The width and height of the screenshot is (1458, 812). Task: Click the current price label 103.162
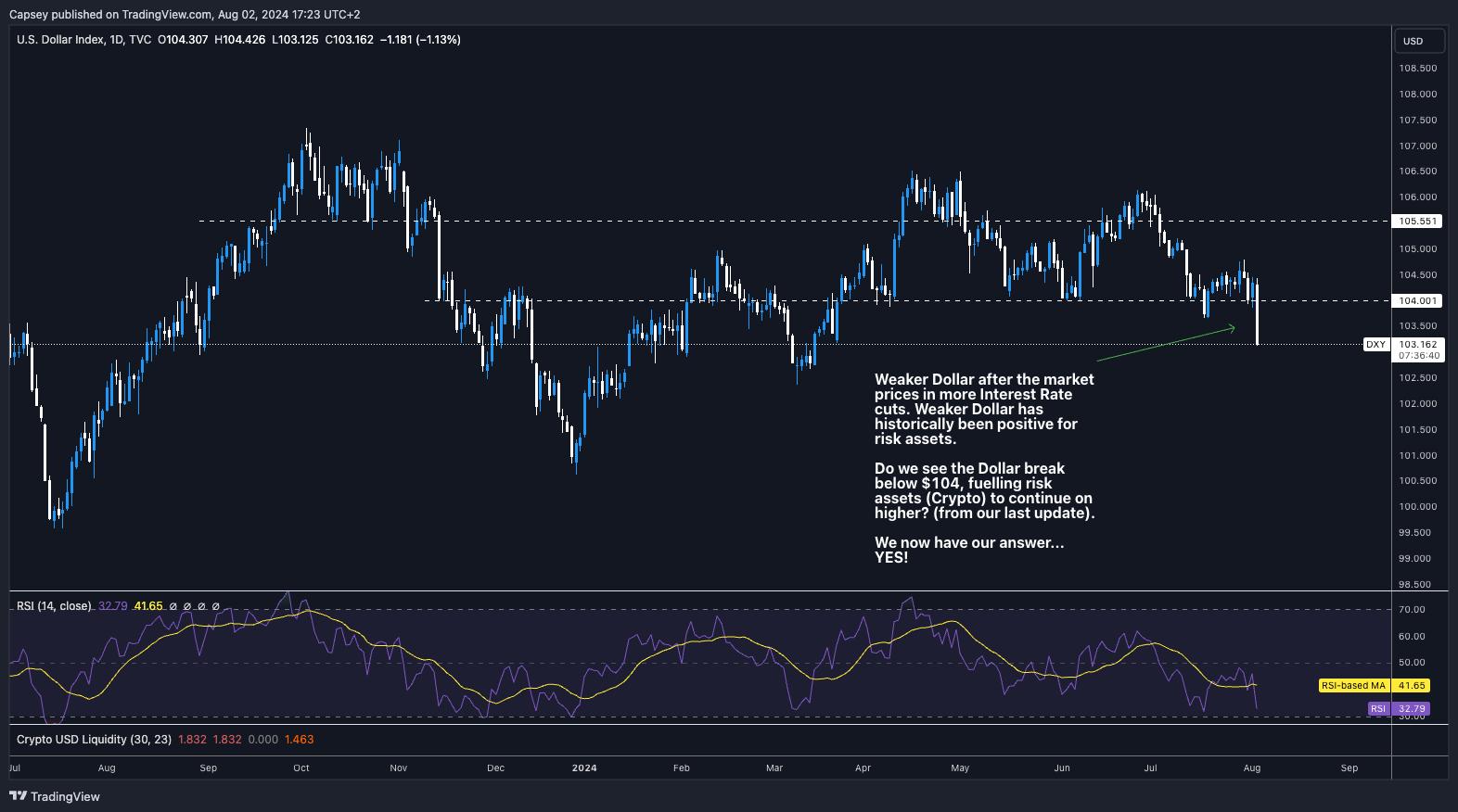click(x=1418, y=344)
